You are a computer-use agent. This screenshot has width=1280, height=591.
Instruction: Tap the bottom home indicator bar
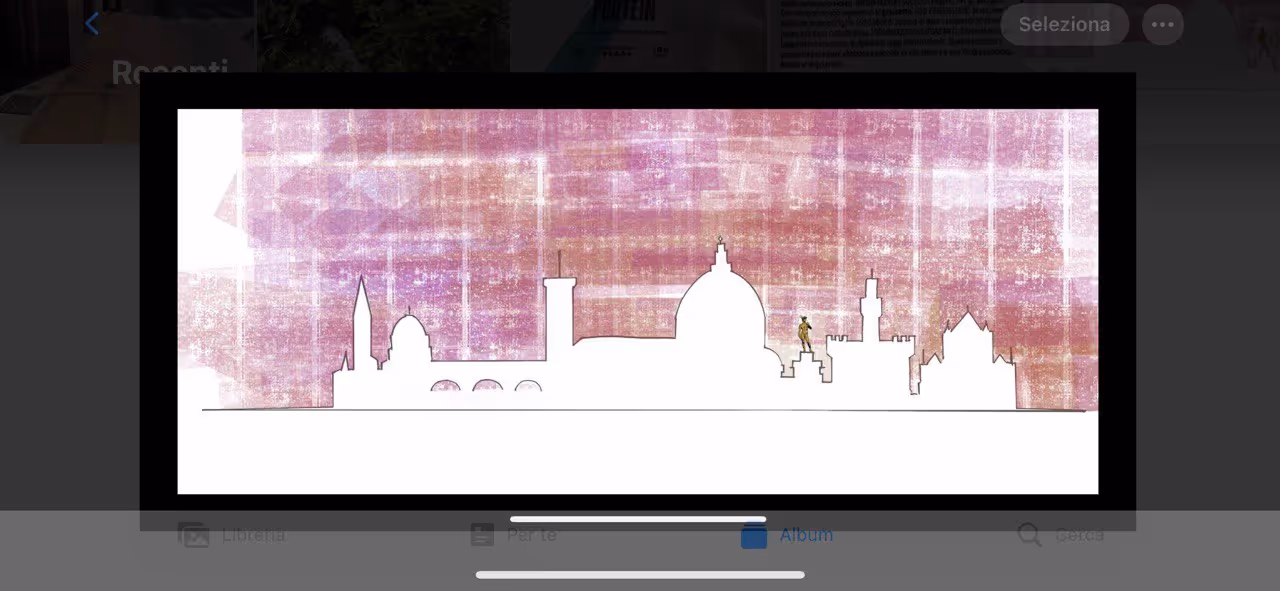click(x=640, y=575)
